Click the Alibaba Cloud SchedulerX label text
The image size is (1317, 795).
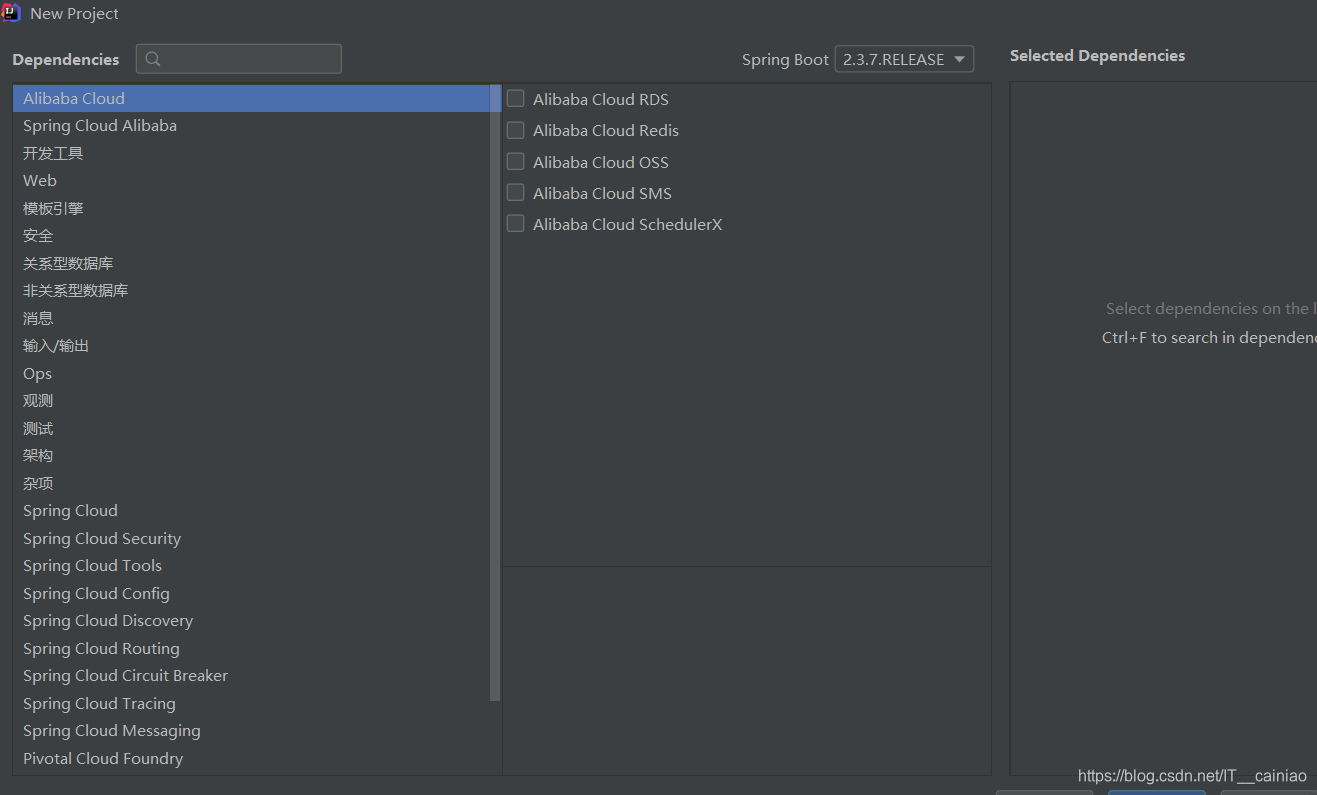tap(628, 224)
